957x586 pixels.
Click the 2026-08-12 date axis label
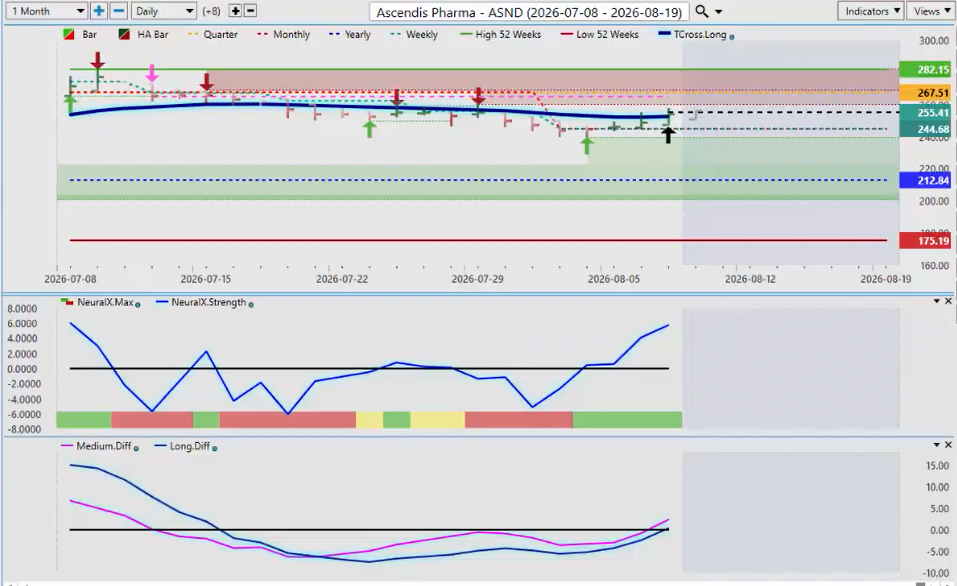[x=750, y=279]
